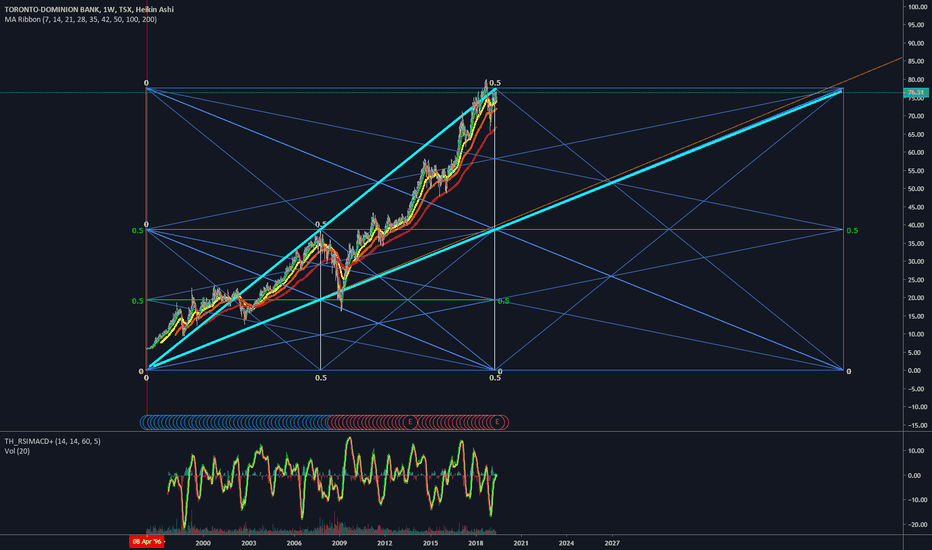Viewport: 932px width, 550px height.
Task: Select the TH_RSIMACD+ indicator legend
Action: 52,441
